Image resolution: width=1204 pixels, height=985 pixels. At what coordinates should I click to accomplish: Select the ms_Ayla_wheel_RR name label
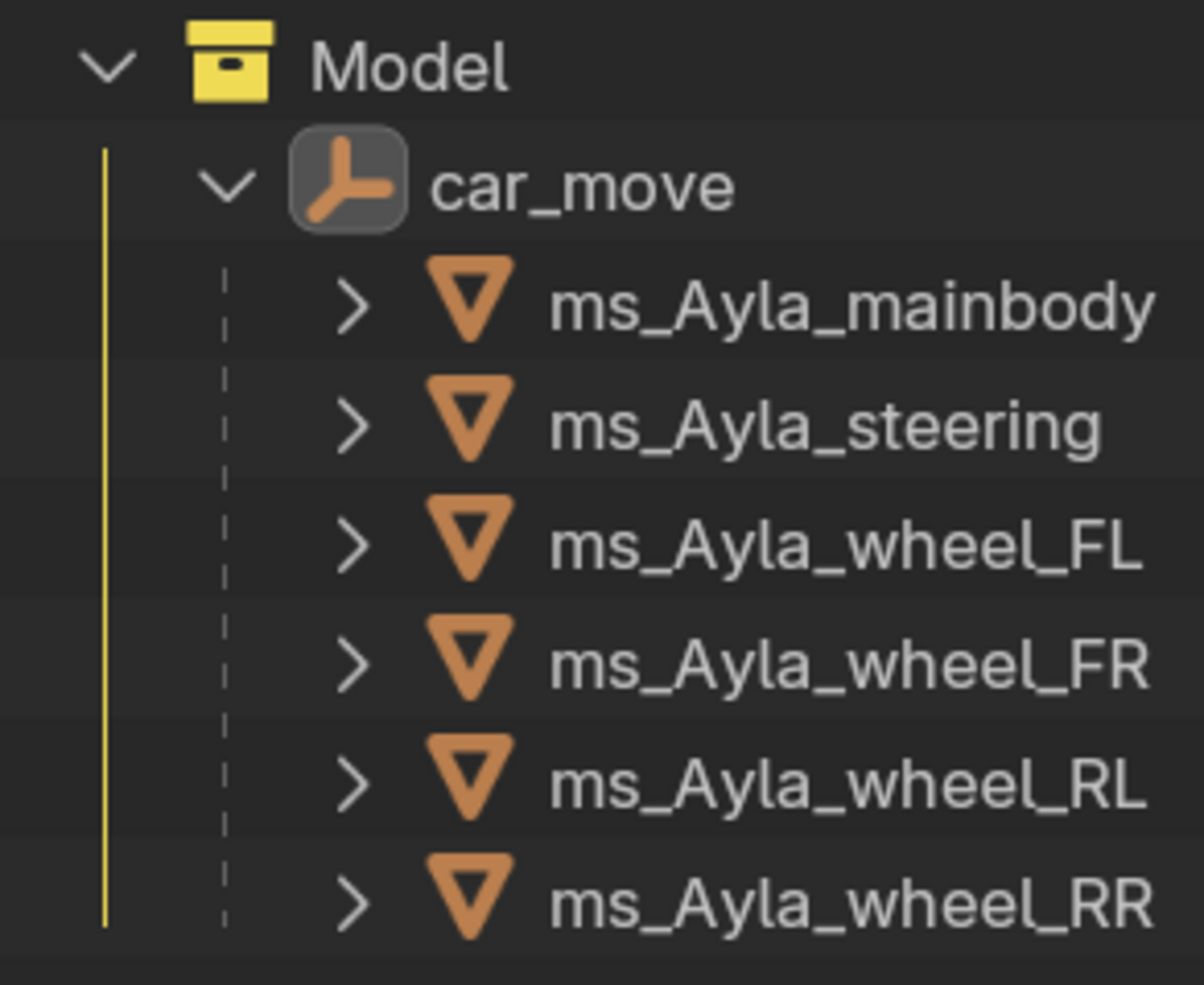pos(850,905)
